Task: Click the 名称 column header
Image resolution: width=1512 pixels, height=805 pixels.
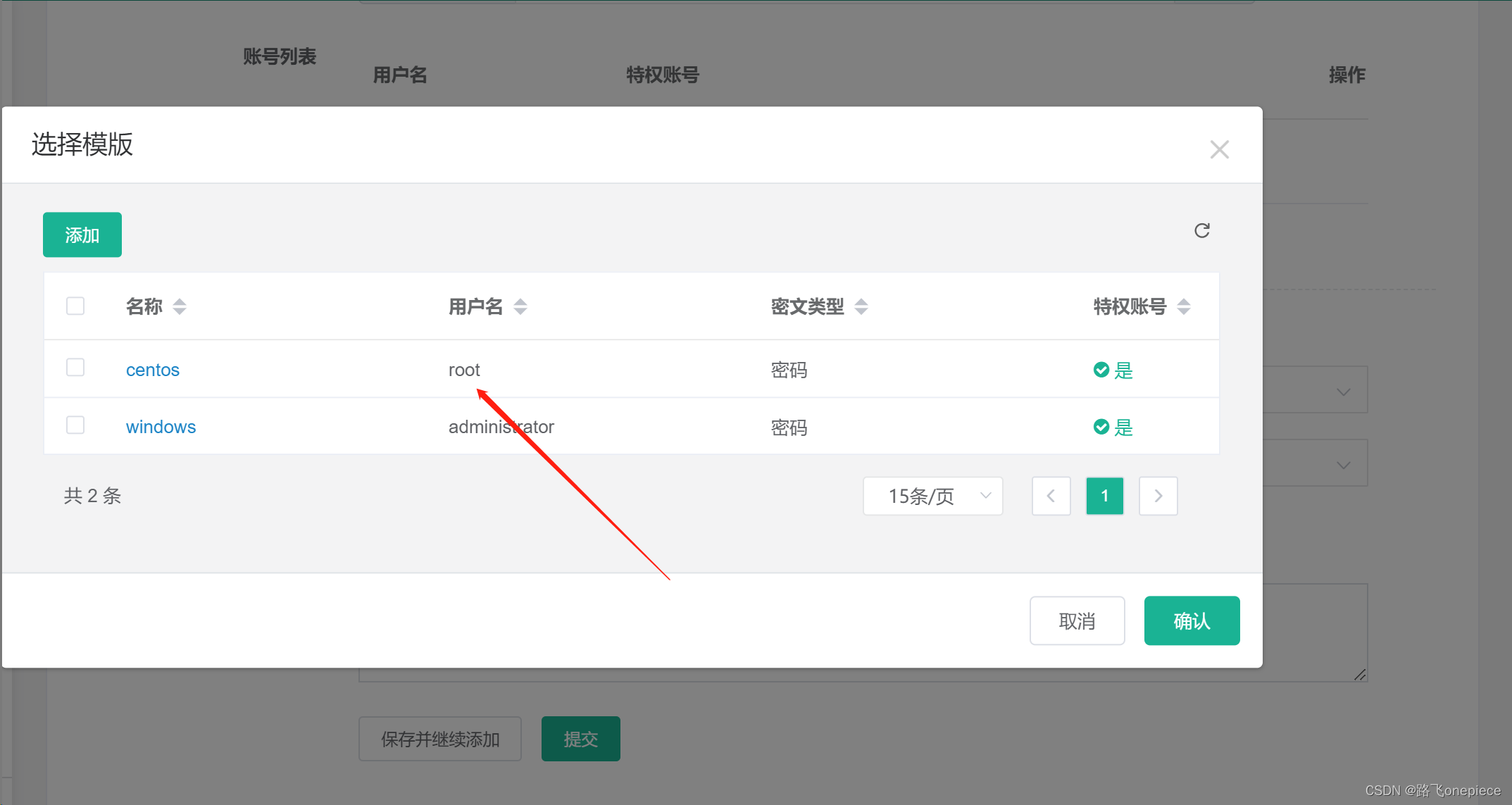Action: click(144, 306)
